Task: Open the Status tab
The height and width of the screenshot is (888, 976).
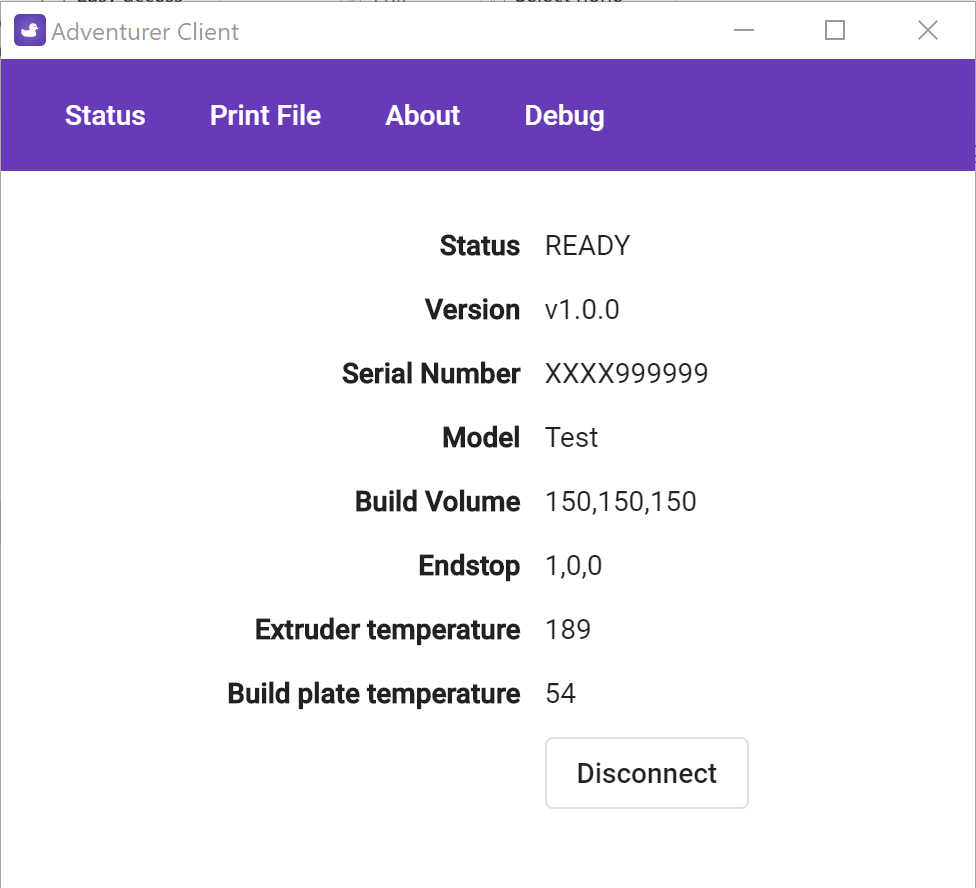Action: (x=105, y=116)
